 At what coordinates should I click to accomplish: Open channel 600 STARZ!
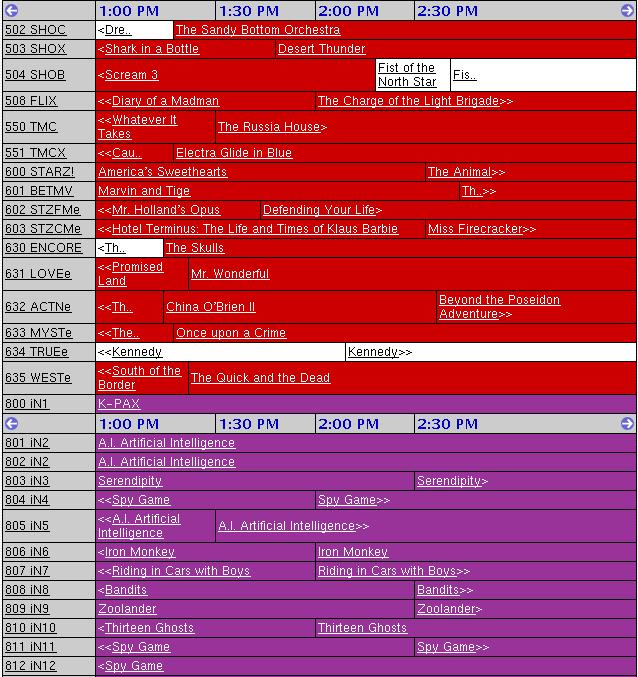[x=39, y=171]
